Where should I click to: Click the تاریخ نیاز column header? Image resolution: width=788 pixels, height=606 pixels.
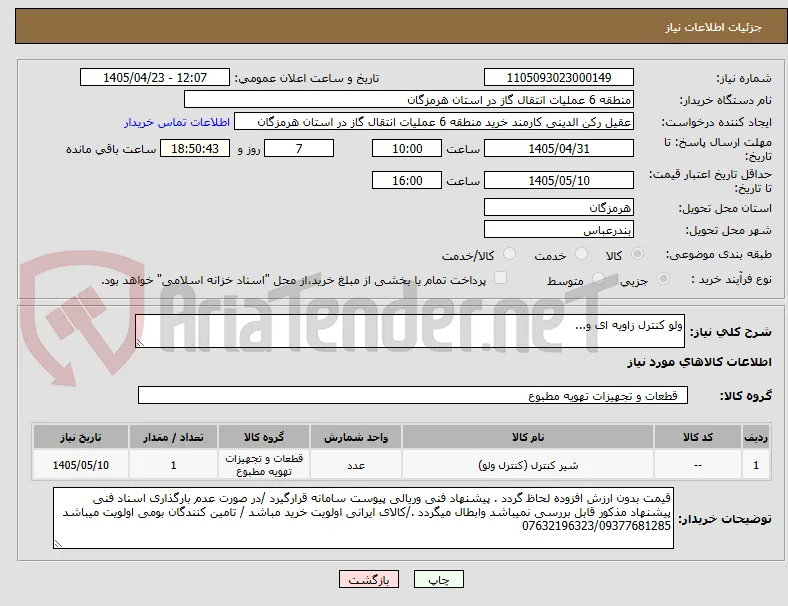81,437
